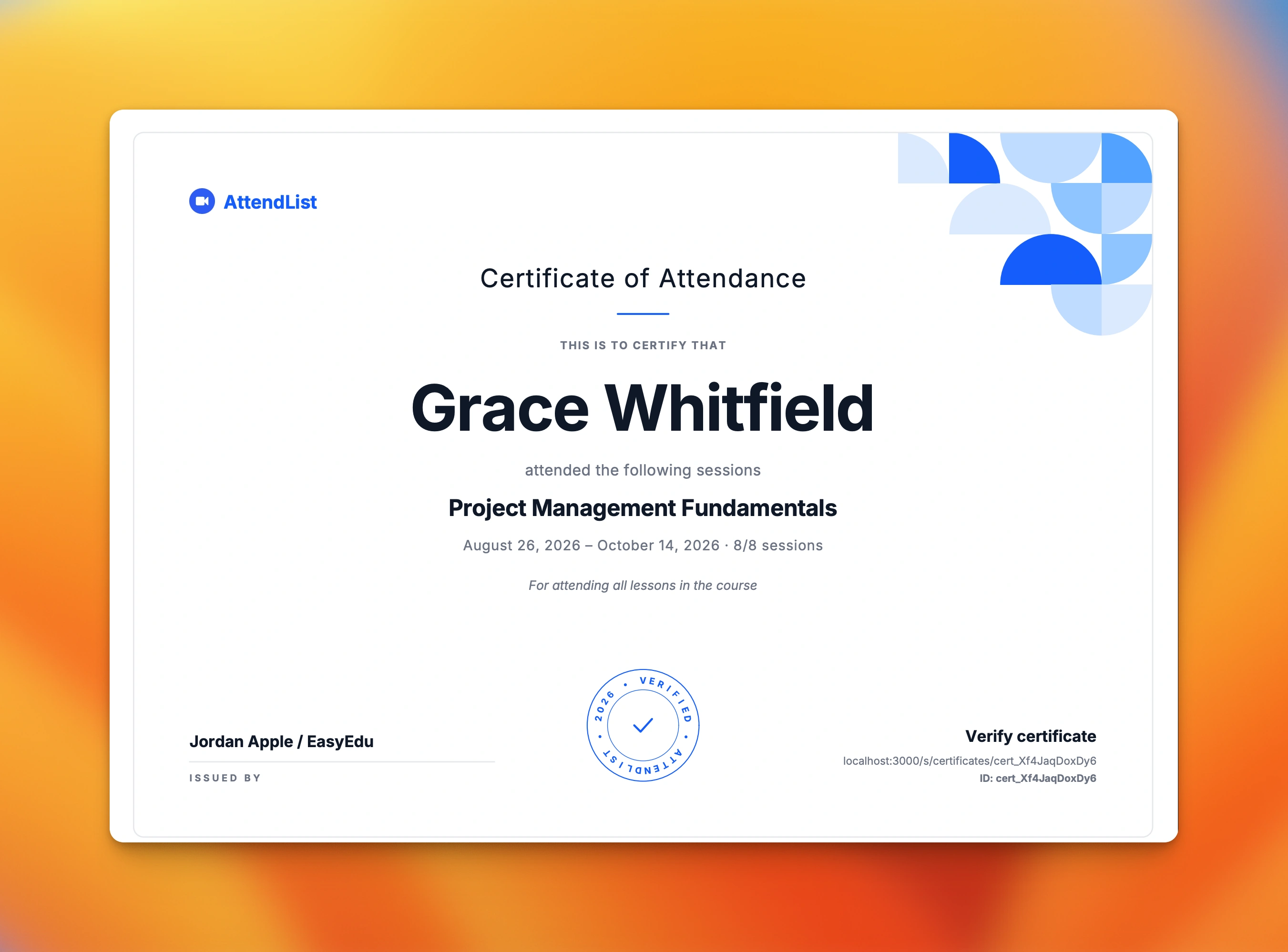Open the localhost certificate verification URL
This screenshot has height=952, width=1288.
pos(970,760)
